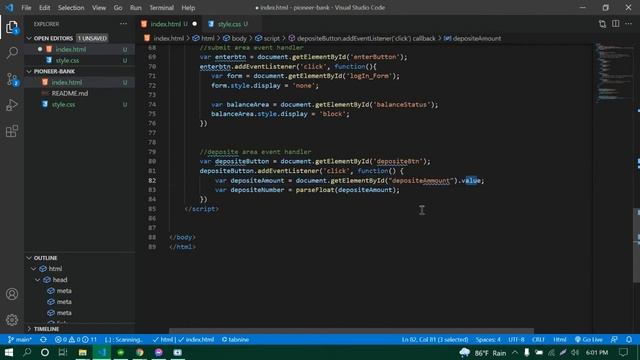
Task: Open Explorer Views and More Actions ellipsis
Action: click(x=123, y=24)
